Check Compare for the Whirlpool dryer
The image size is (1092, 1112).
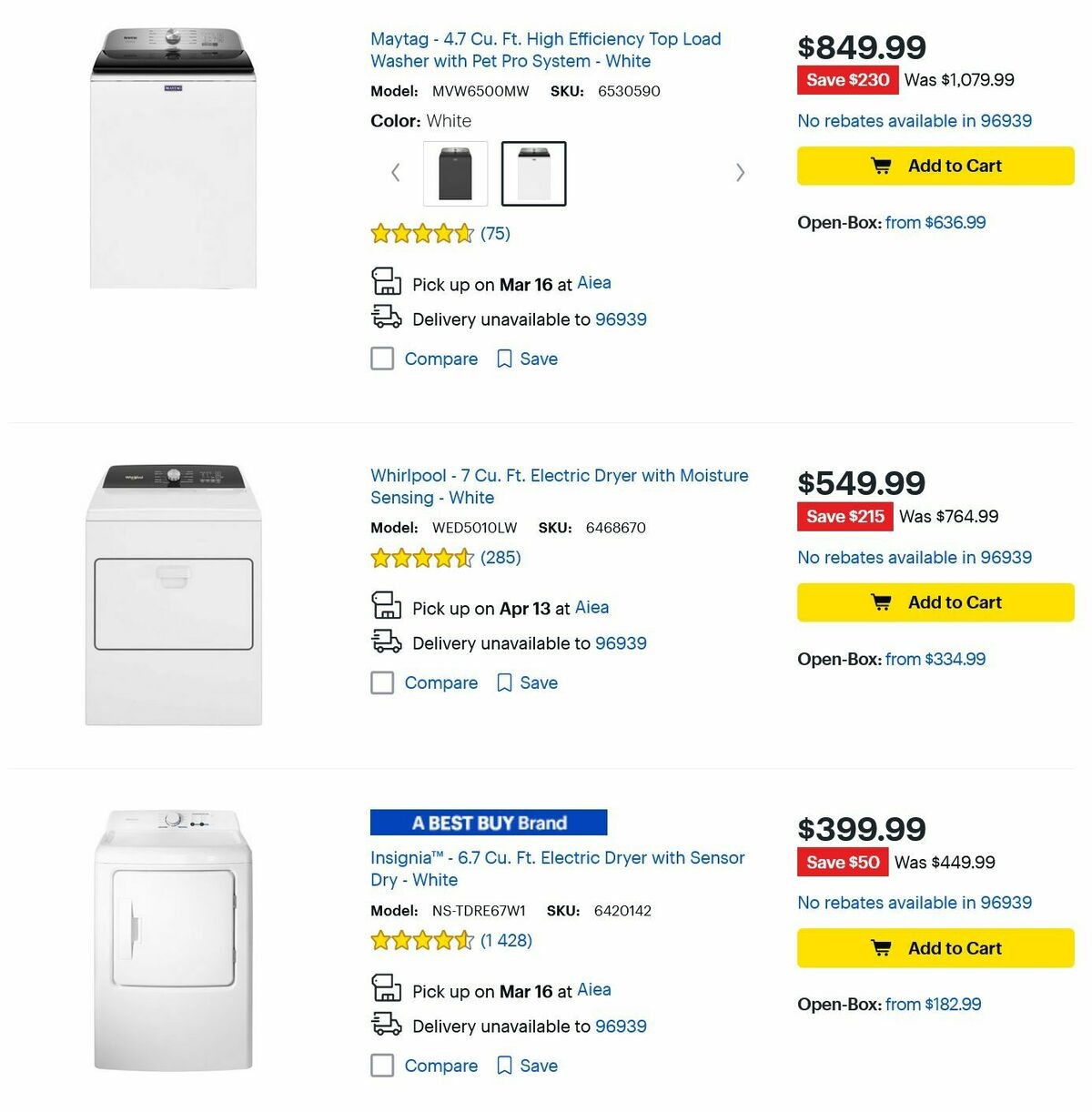381,682
